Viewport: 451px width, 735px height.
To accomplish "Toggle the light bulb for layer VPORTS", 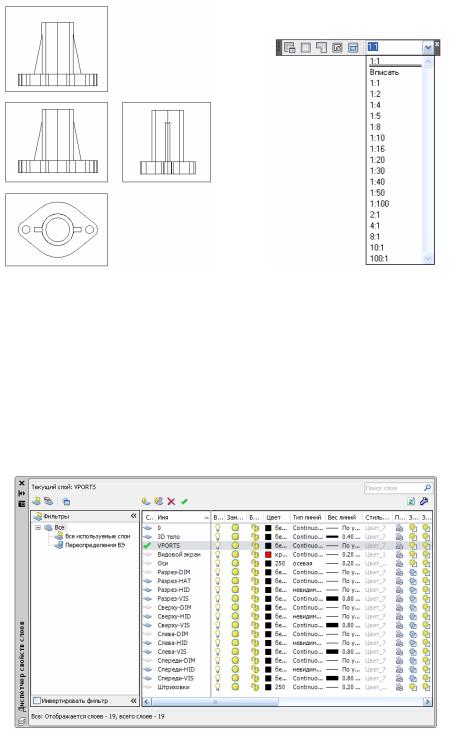I will (x=218, y=545).
